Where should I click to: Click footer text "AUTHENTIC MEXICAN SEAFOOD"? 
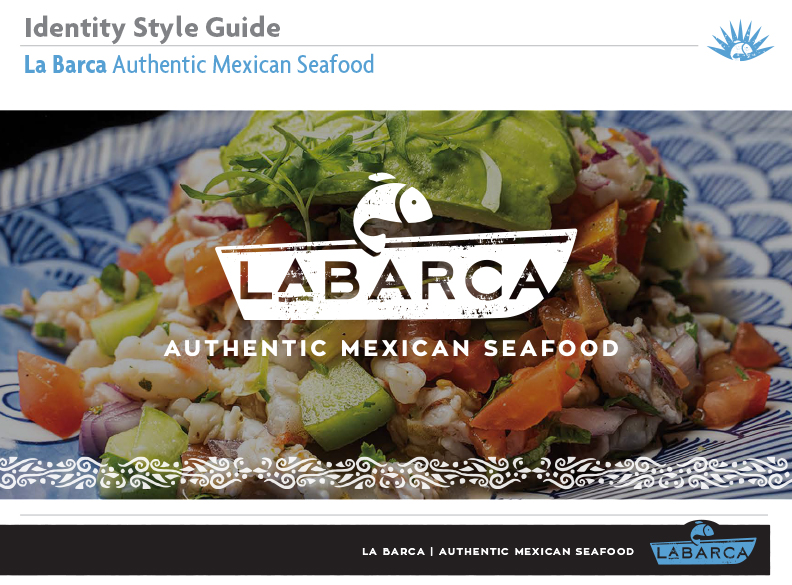536,552
